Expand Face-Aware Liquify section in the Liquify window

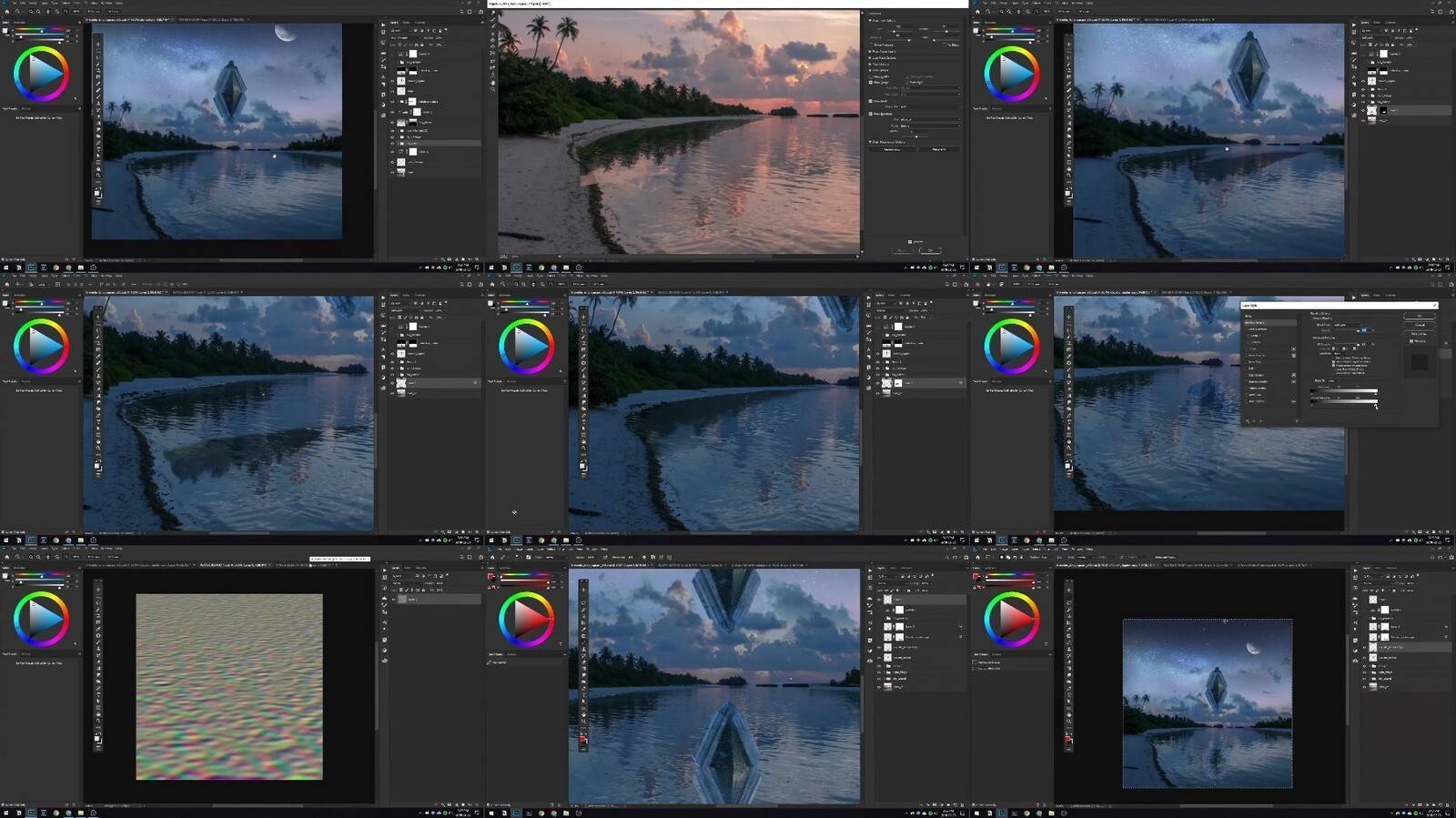(871, 51)
